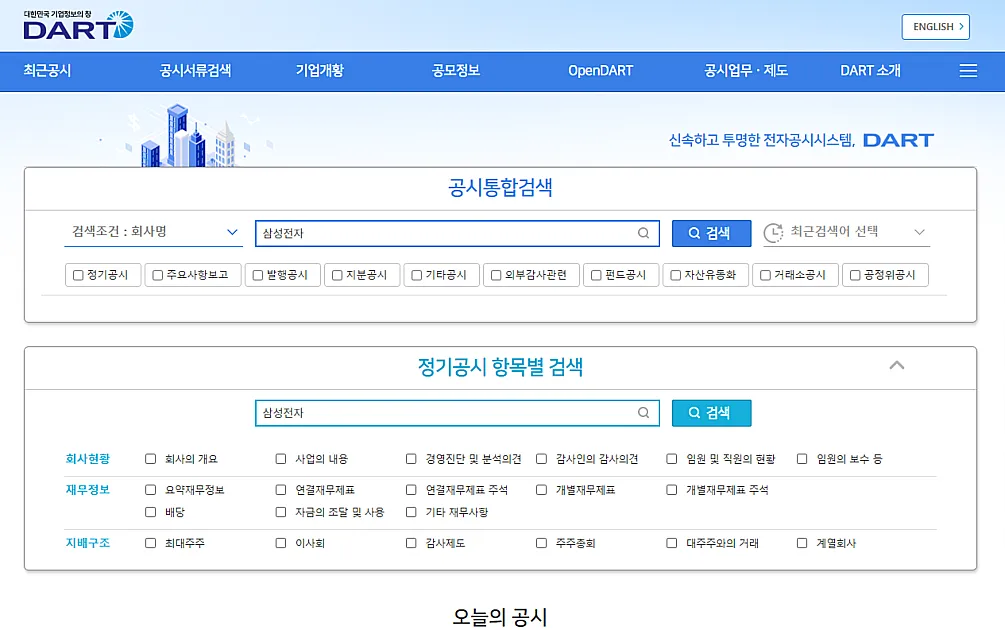Check 감사인의 감사의견 checkbox
The height and width of the screenshot is (630, 1005).
point(542,459)
